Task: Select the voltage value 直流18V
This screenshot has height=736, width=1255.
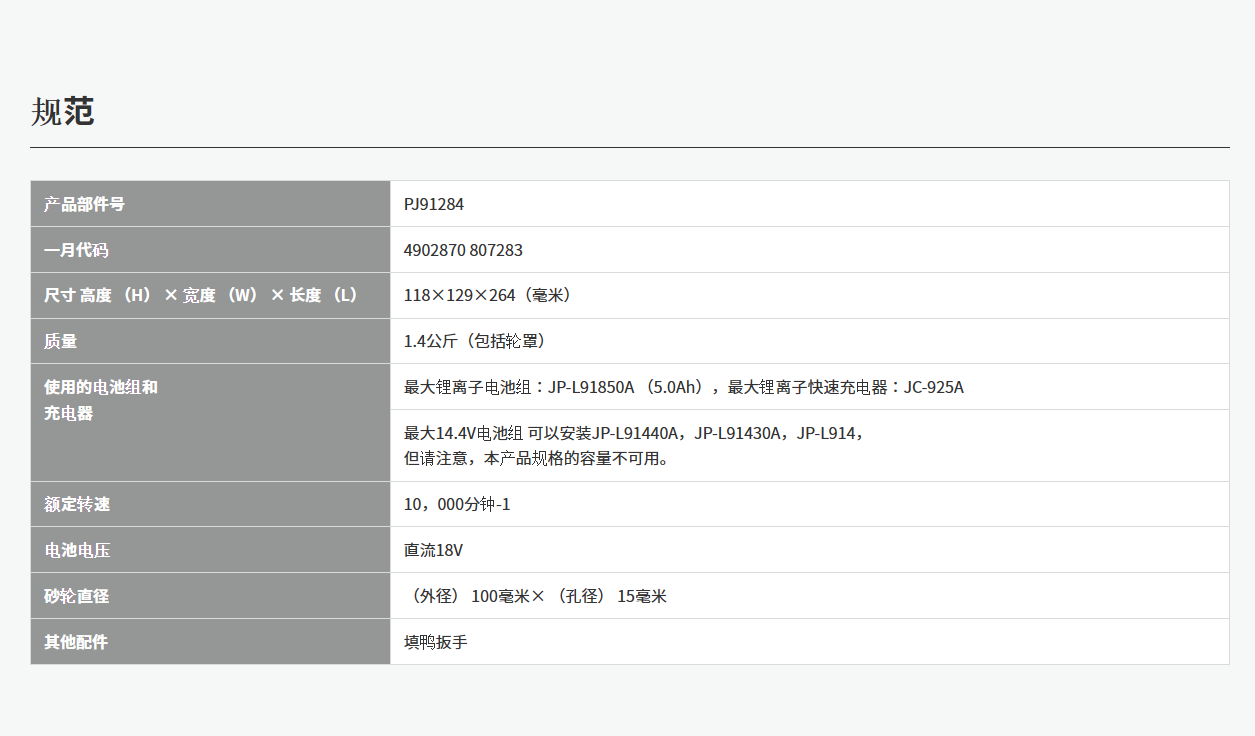Action: click(x=433, y=550)
